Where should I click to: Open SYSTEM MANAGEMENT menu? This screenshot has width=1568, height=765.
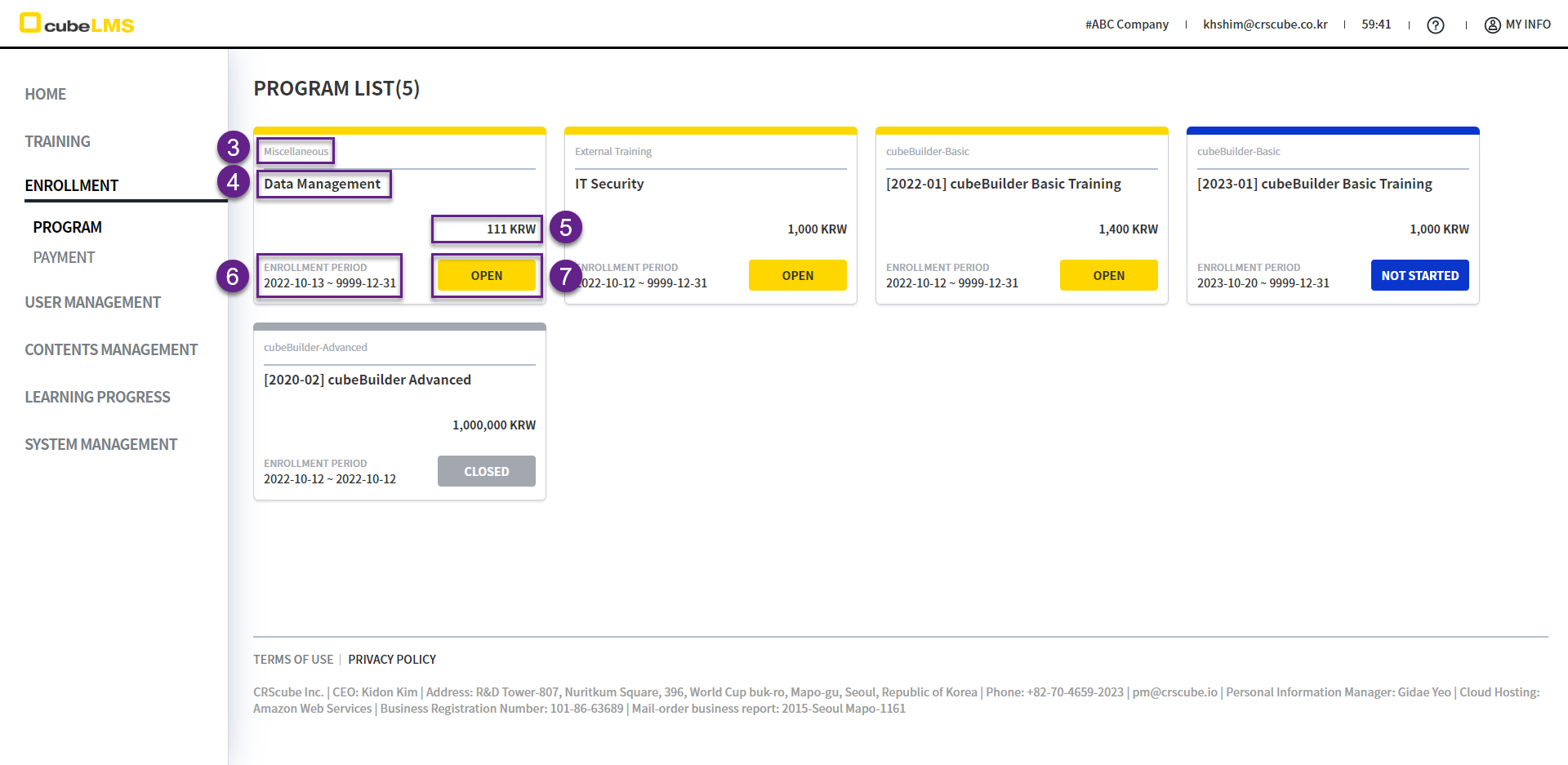pyautogui.click(x=100, y=444)
